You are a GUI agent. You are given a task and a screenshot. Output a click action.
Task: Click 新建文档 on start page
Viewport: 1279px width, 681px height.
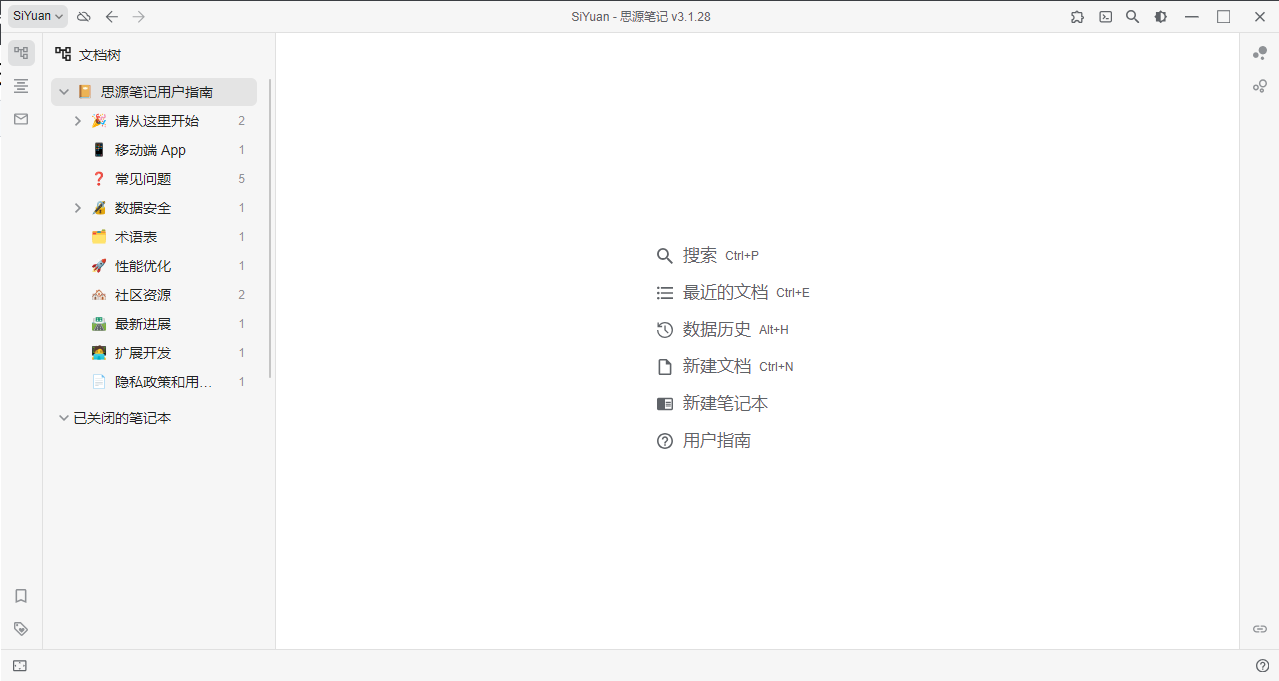click(724, 366)
